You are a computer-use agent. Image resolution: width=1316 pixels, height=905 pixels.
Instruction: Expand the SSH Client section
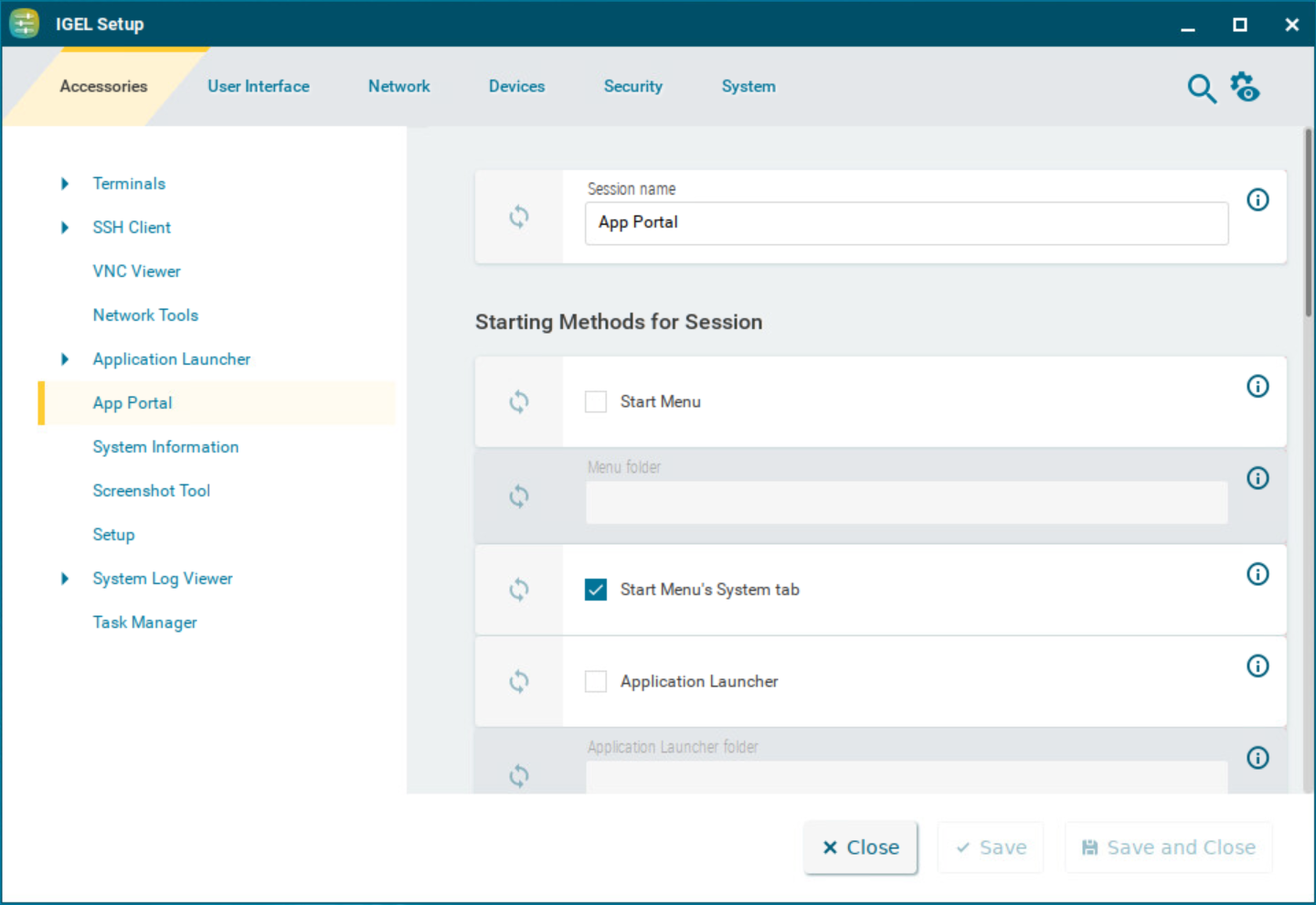(65, 227)
